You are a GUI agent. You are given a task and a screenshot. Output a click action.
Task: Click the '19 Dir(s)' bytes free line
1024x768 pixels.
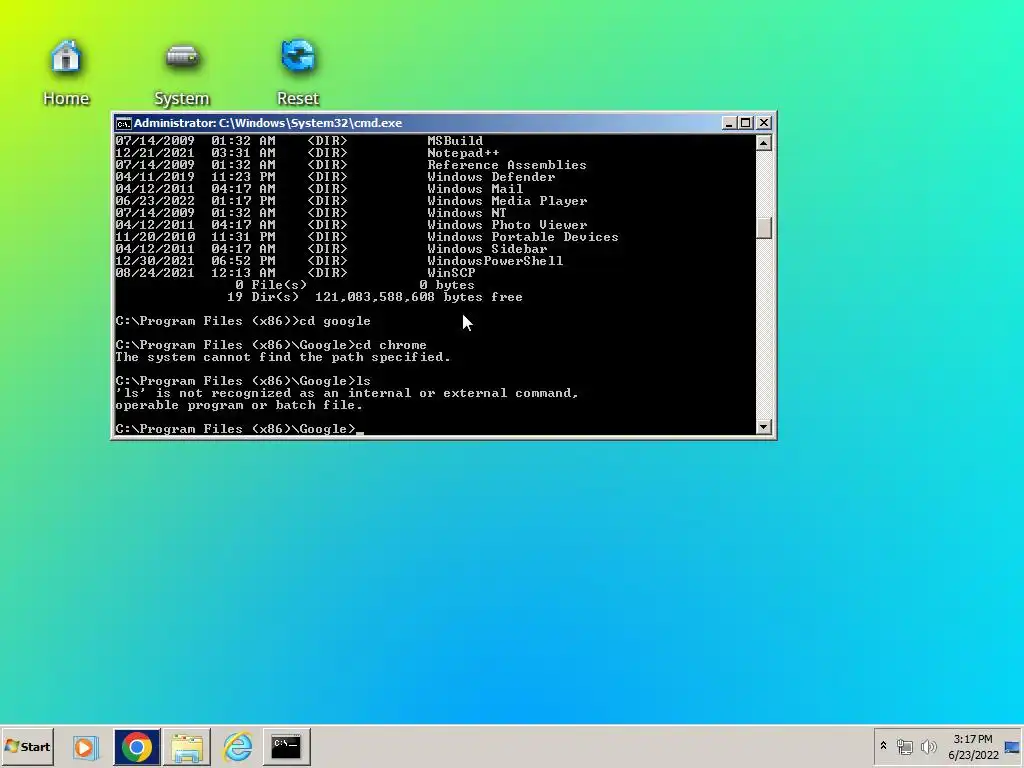pyautogui.click(x=375, y=297)
